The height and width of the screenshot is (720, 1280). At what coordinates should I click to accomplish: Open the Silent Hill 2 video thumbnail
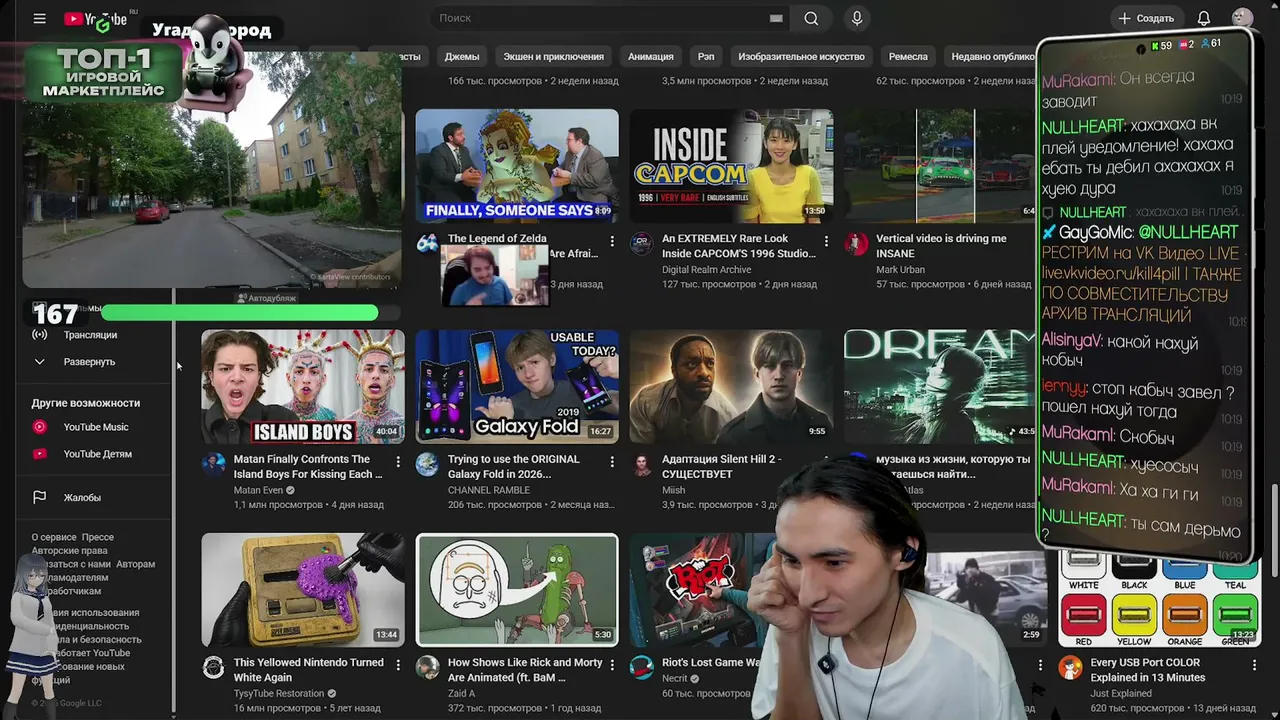731,386
